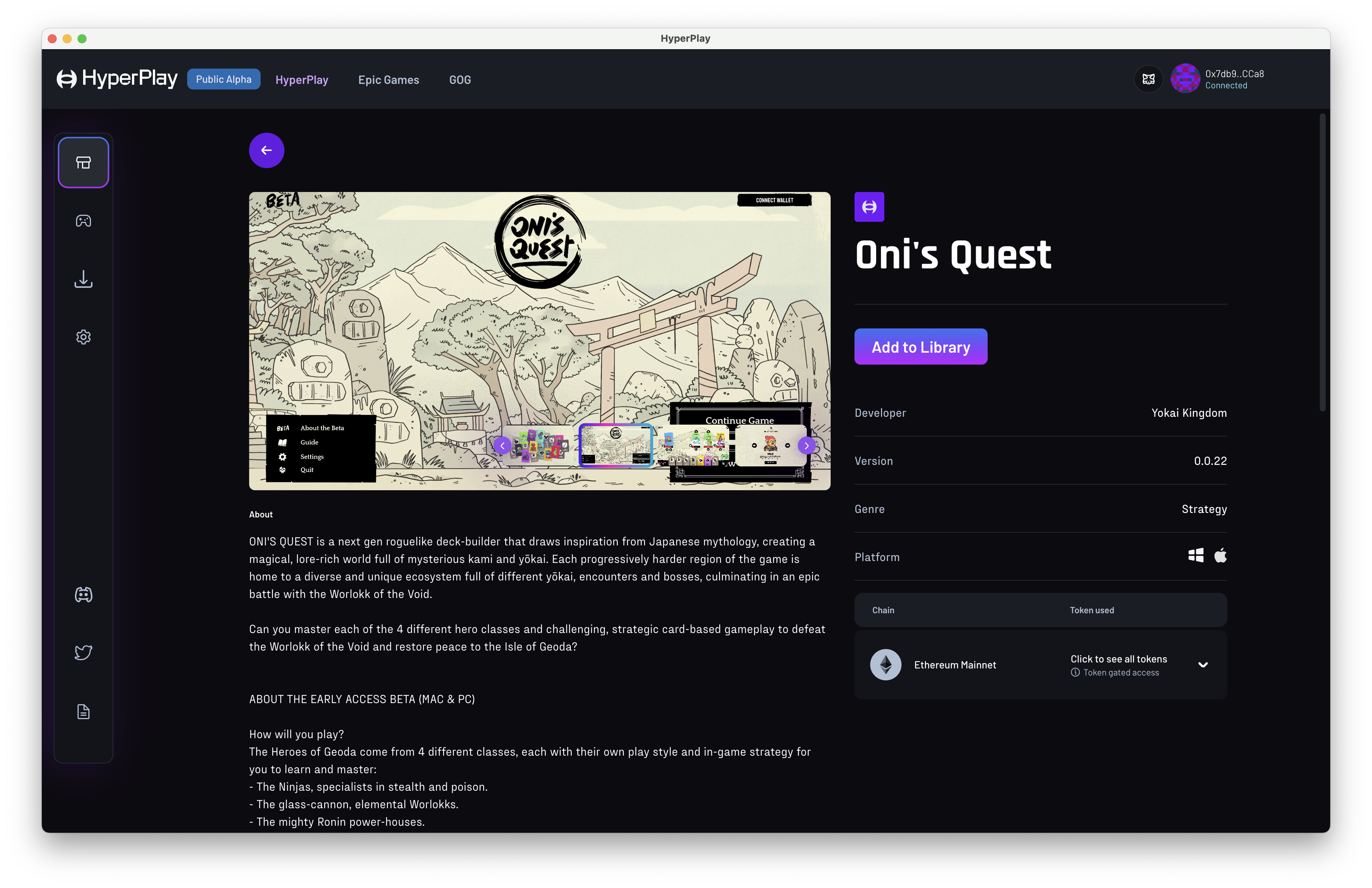The height and width of the screenshot is (888, 1372).
Task: Click the Genre label
Action: [869, 509]
